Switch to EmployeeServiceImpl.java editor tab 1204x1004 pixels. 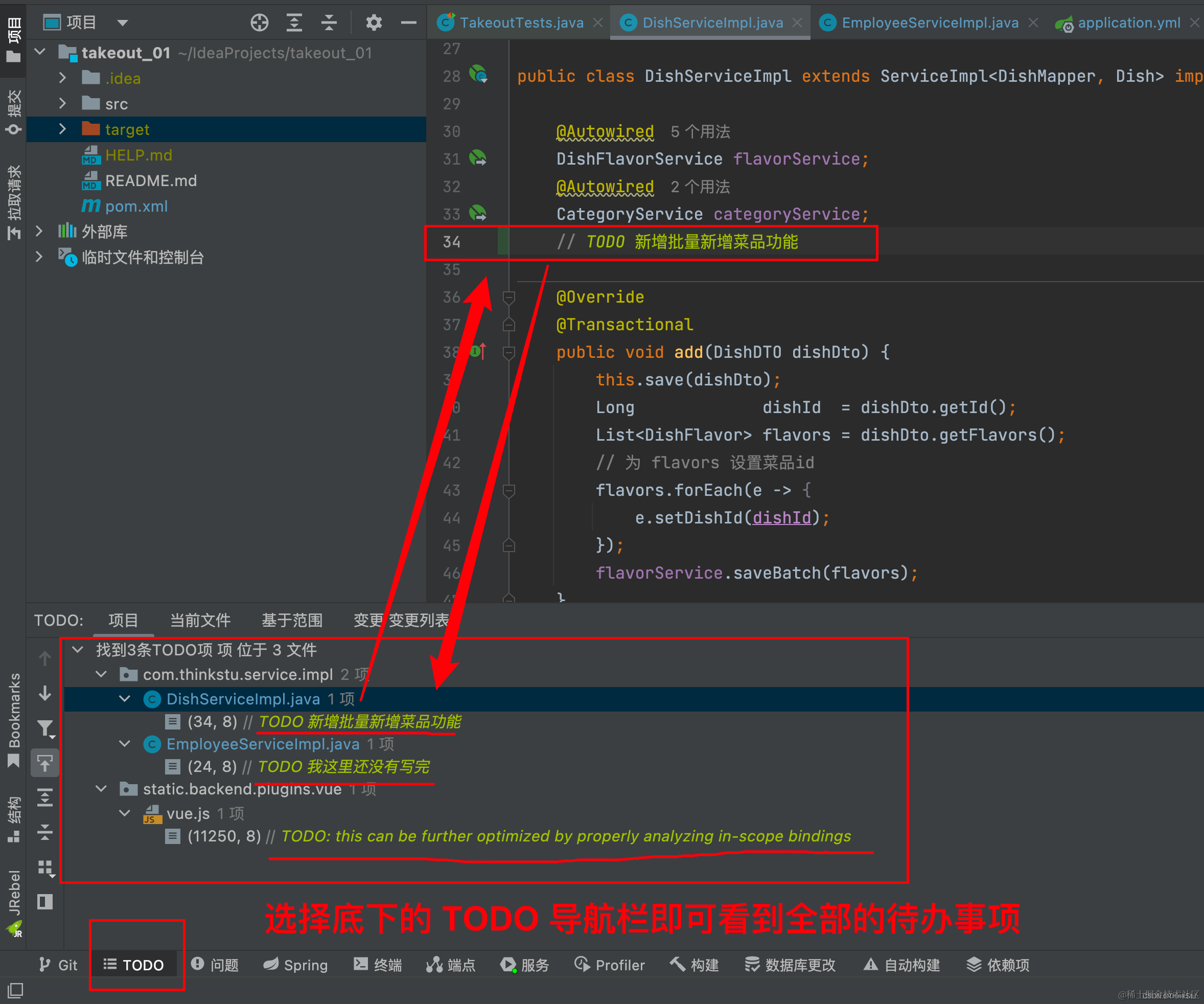pyautogui.click(x=930, y=23)
